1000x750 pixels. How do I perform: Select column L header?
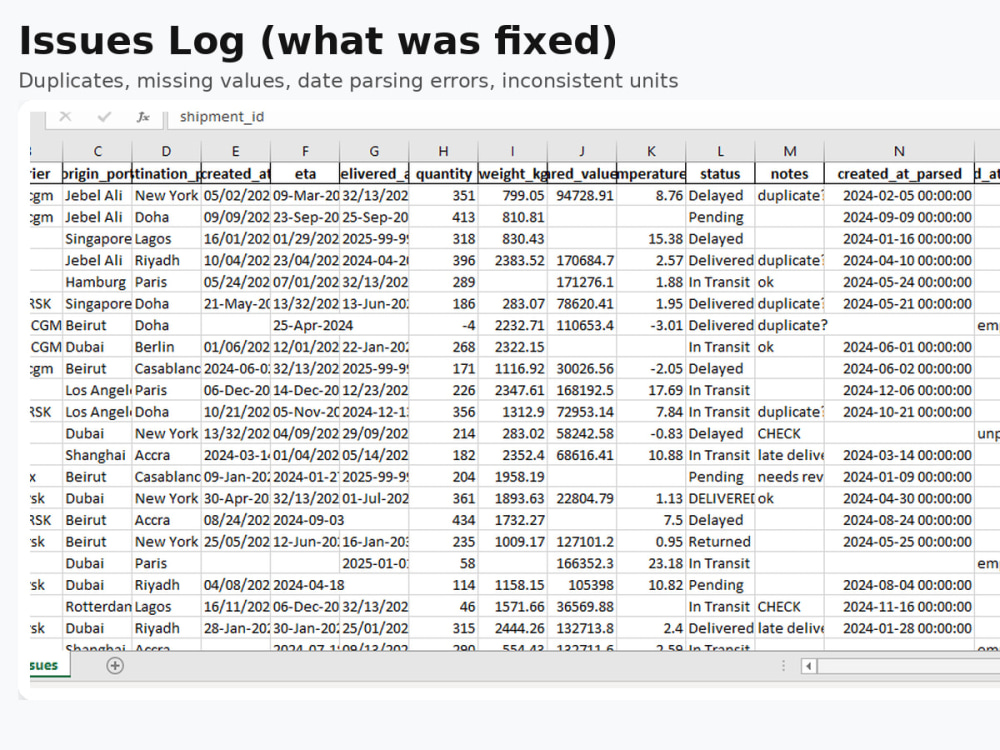click(x=720, y=151)
